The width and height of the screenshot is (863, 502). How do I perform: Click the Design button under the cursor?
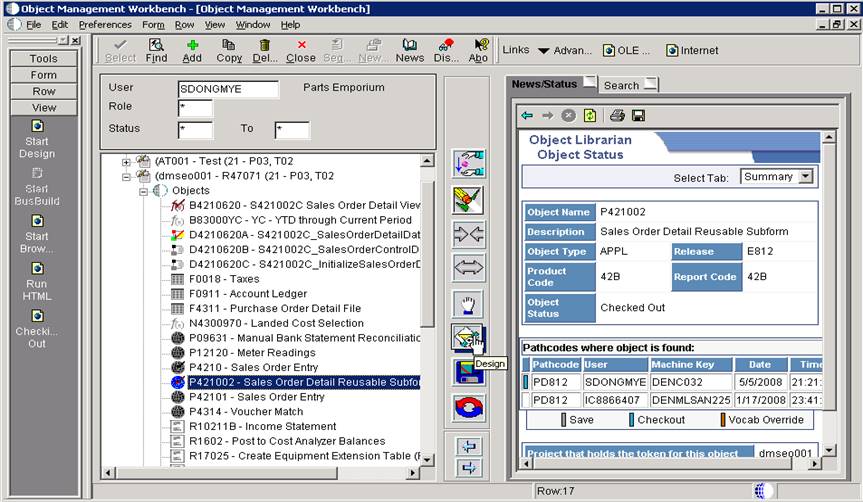468,337
